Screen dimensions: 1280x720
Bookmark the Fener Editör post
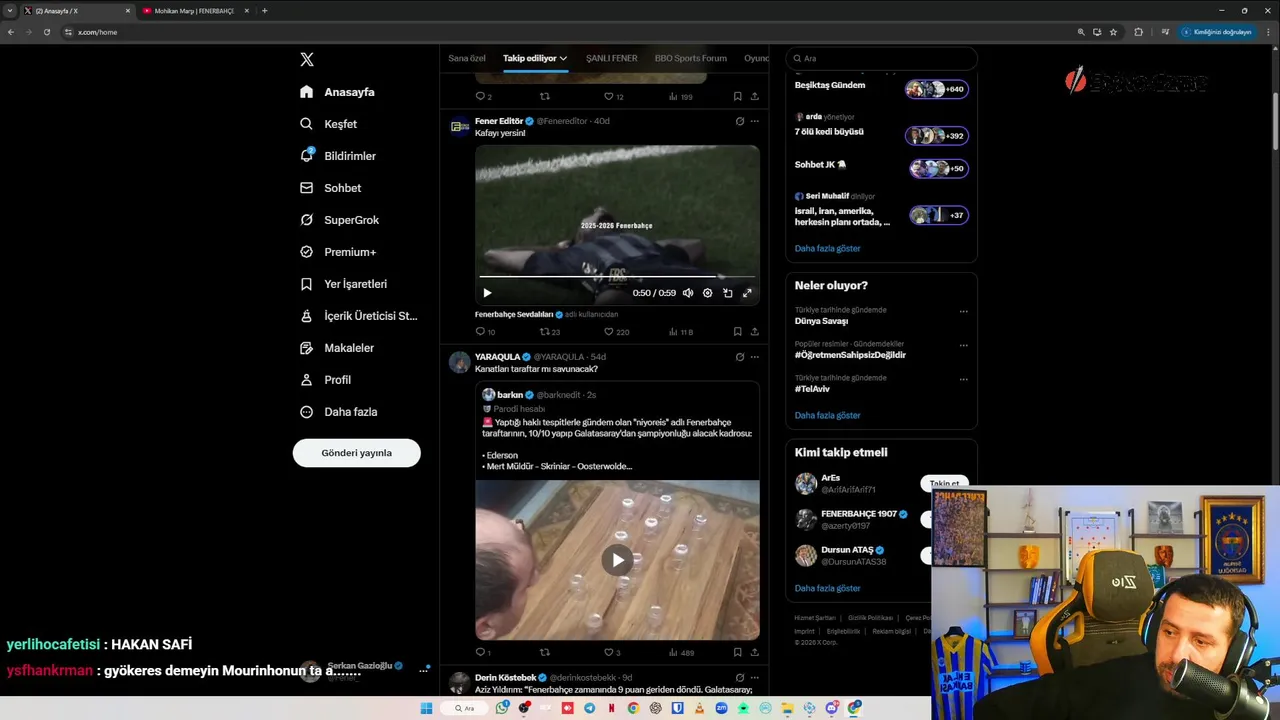click(x=737, y=332)
